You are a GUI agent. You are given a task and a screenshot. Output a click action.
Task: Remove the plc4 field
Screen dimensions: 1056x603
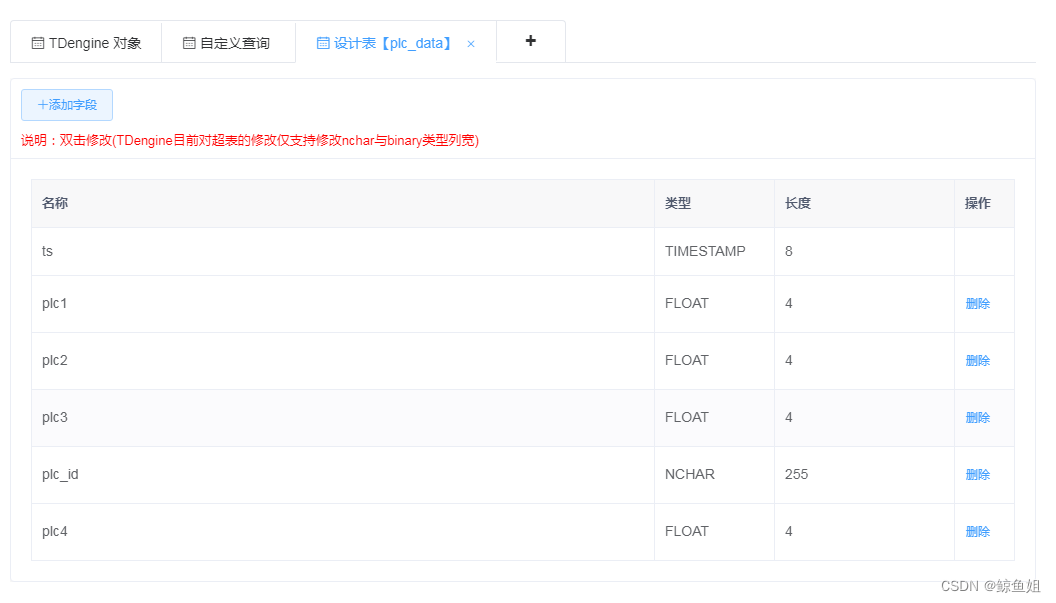(977, 532)
